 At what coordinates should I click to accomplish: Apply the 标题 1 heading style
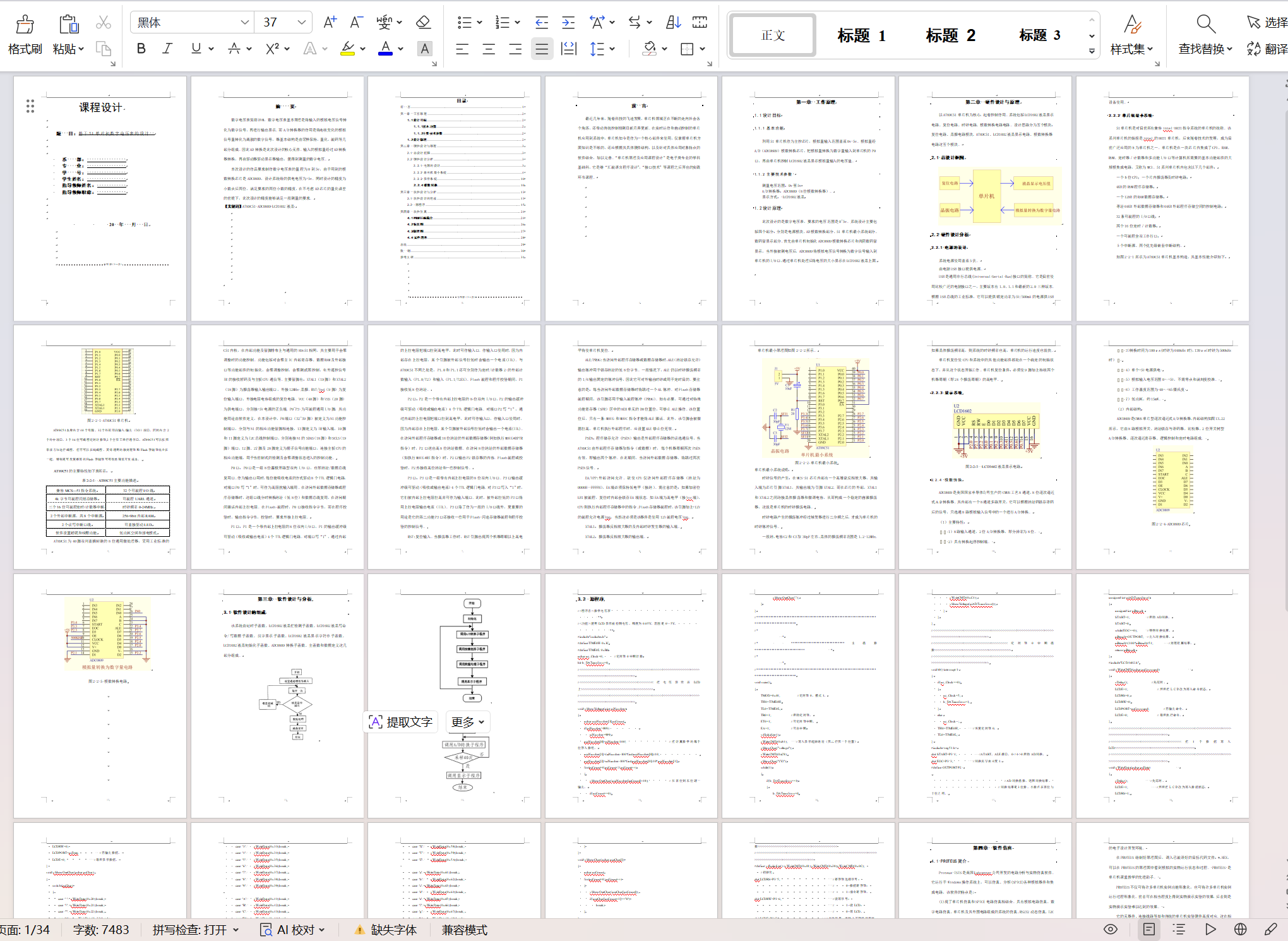861,35
